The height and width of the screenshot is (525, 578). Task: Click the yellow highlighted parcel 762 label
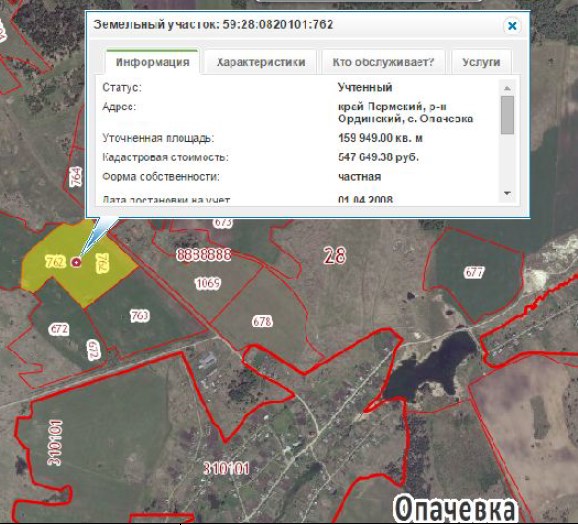tap(56, 262)
